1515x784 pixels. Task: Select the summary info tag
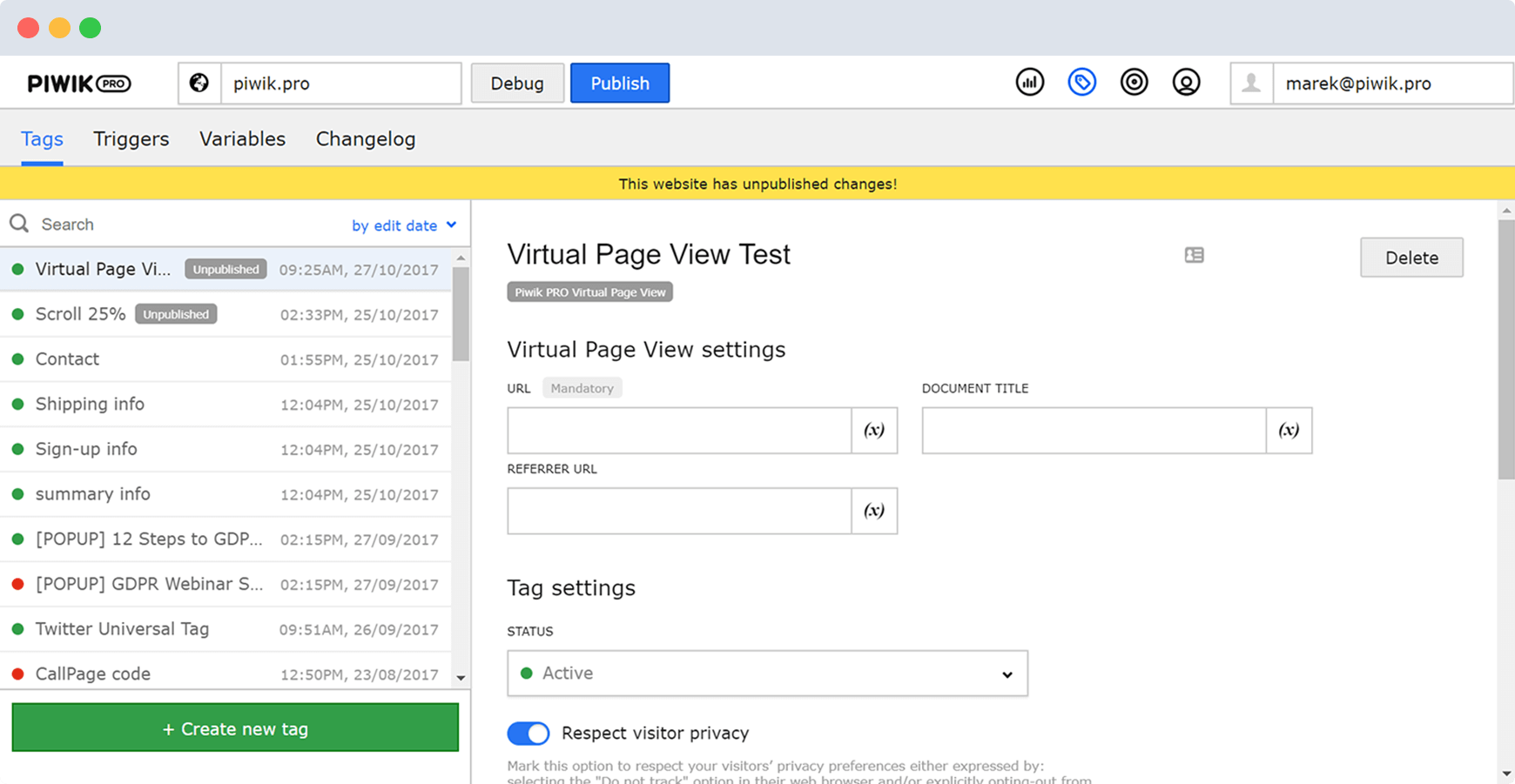226,494
